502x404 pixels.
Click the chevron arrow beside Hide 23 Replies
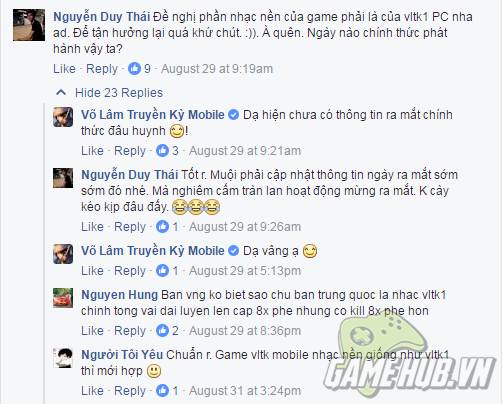[61, 92]
